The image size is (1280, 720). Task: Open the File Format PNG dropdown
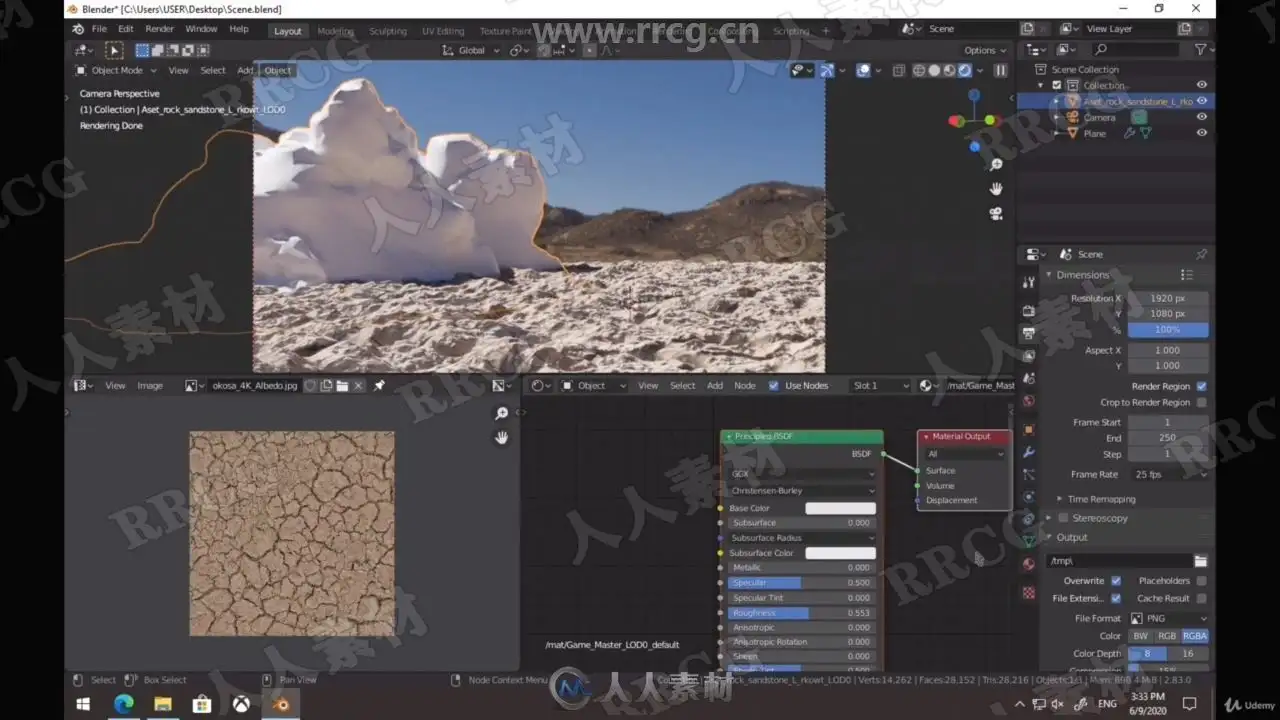(1168, 618)
